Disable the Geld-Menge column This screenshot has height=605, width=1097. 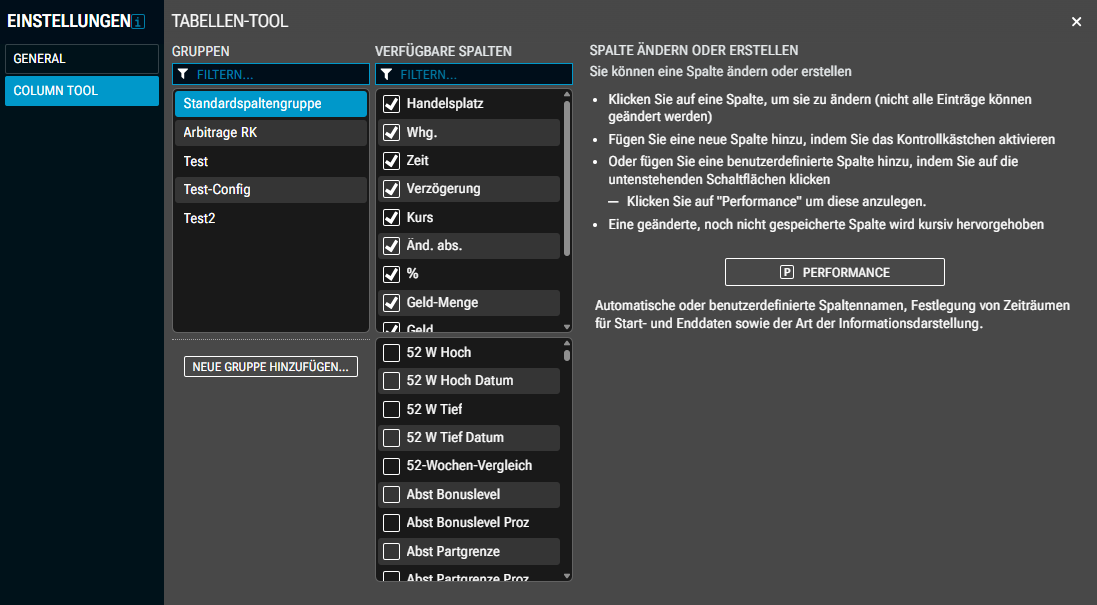pos(392,303)
